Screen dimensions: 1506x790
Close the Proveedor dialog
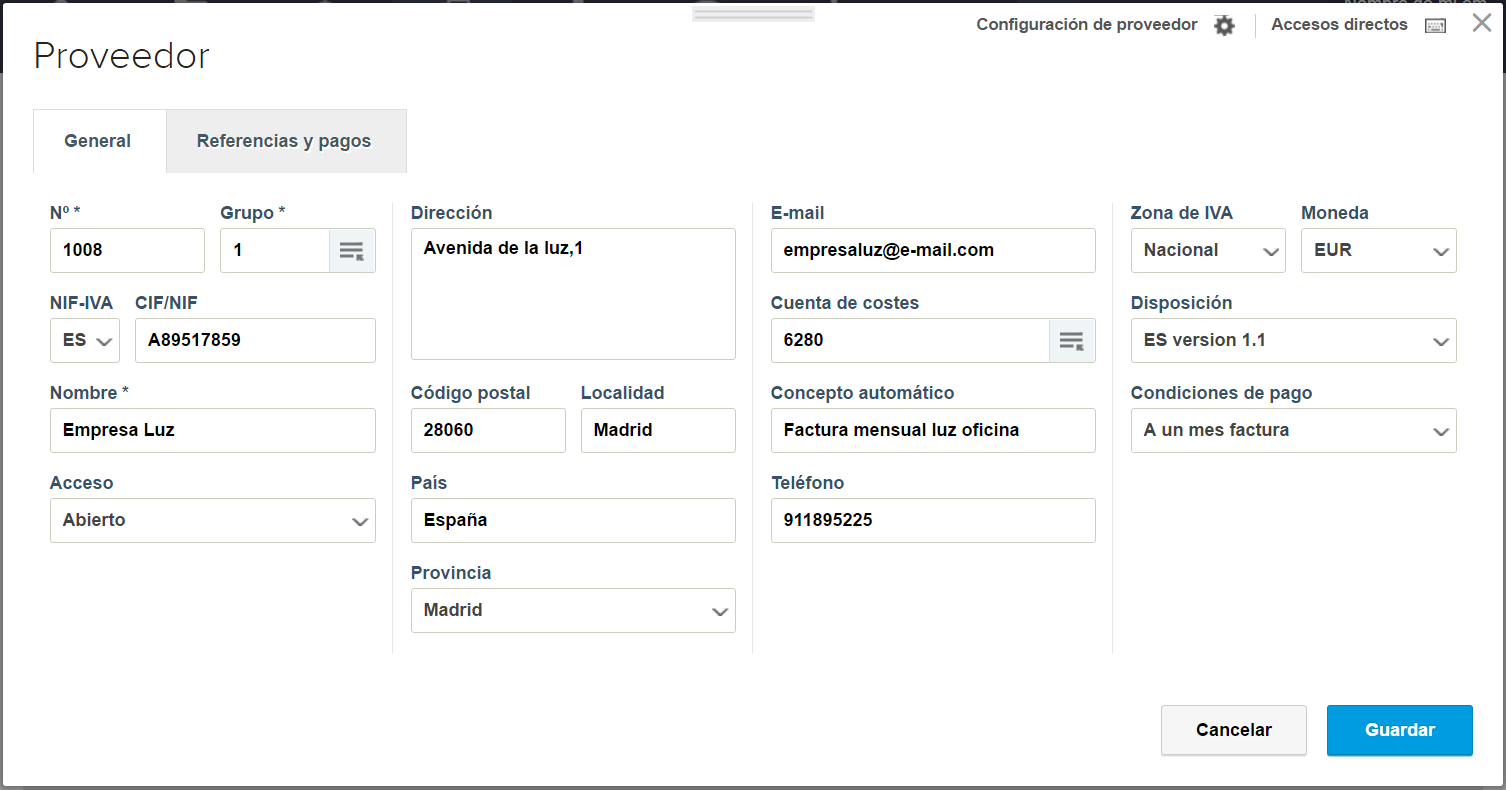click(x=1482, y=23)
